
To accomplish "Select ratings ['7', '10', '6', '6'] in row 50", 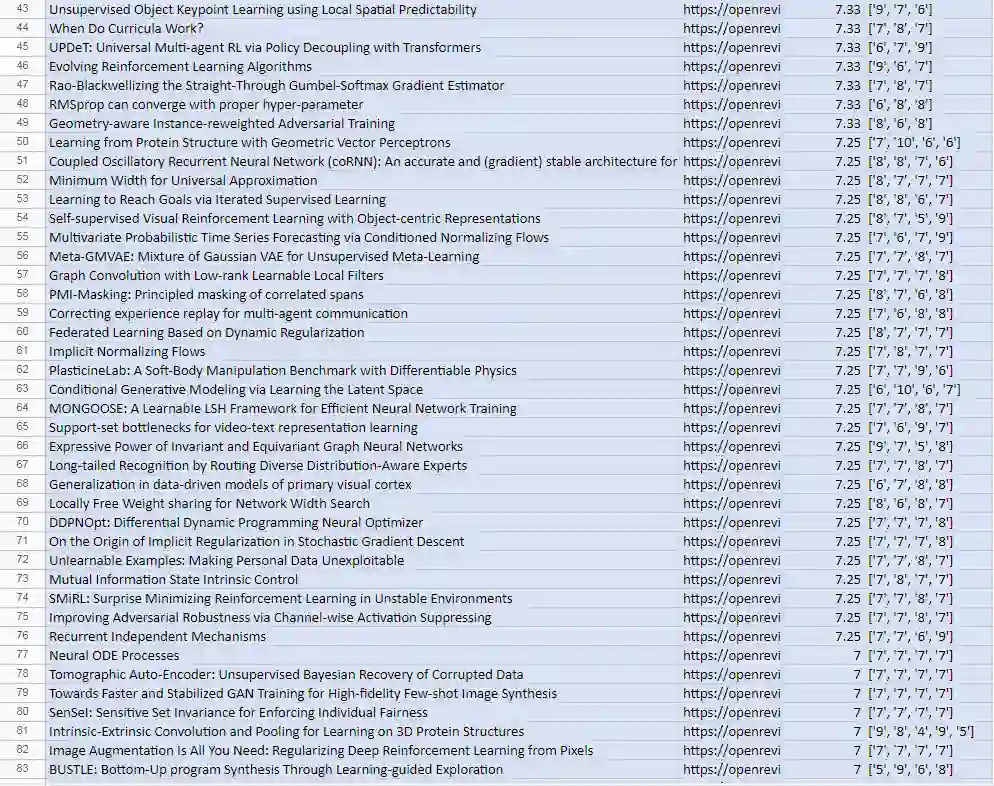I will coord(914,143).
